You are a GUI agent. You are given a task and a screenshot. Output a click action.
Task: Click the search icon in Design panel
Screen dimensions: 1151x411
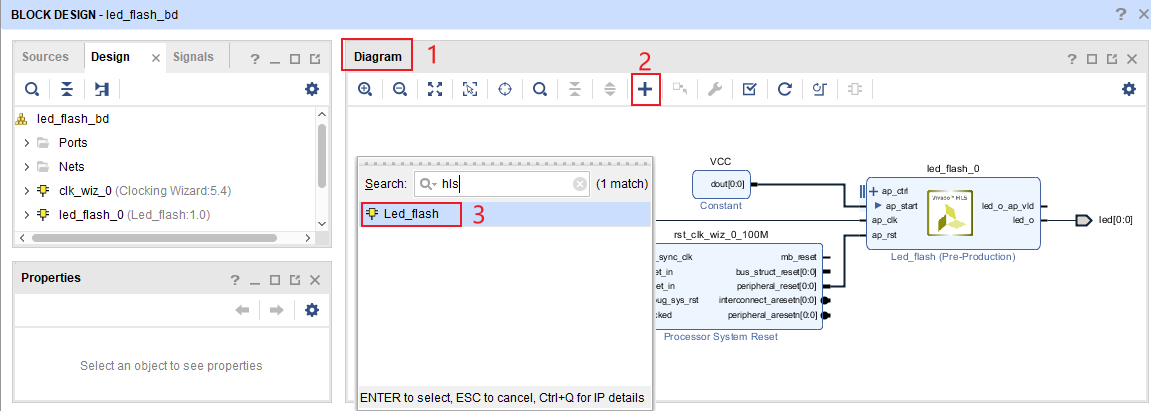coord(32,89)
